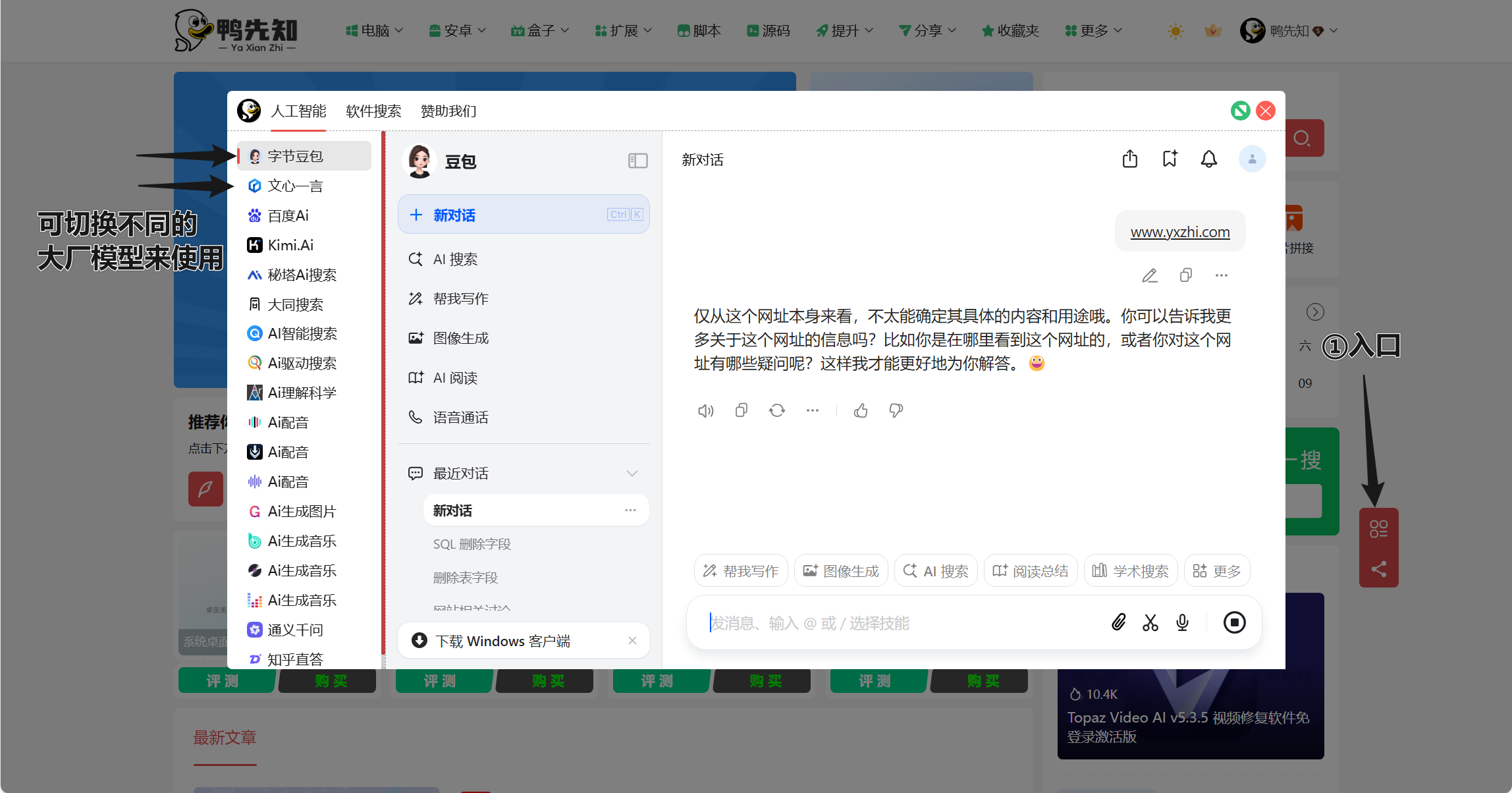1512x793 pixels.
Task: Click the crown VIP icon in header
Action: (x=1212, y=31)
